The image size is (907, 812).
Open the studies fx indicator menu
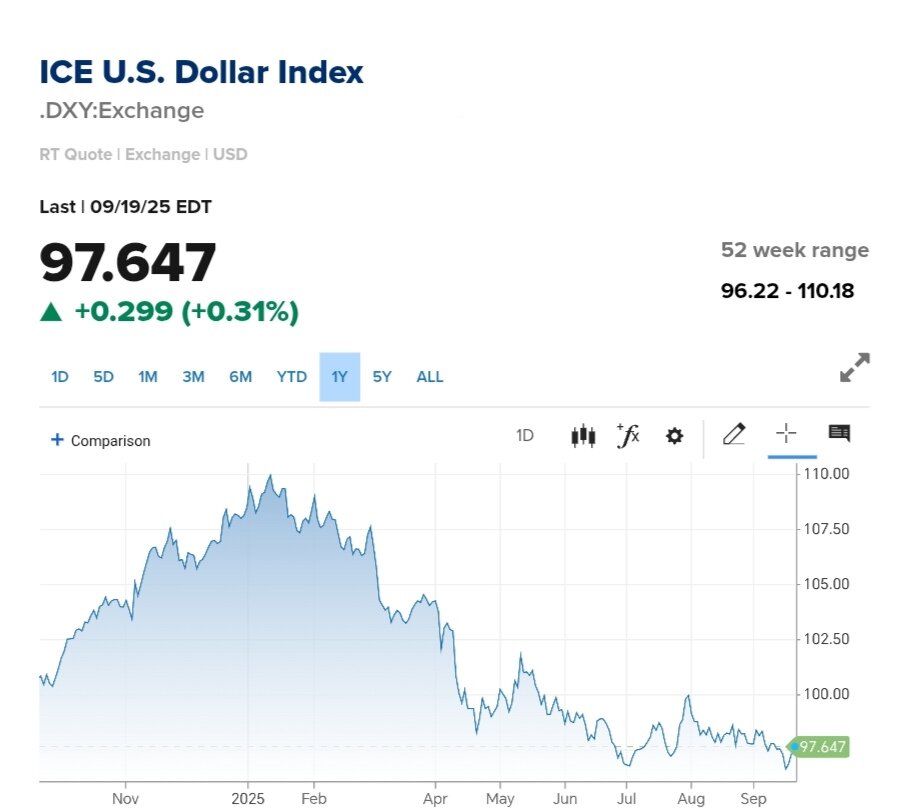pos(628,436)
